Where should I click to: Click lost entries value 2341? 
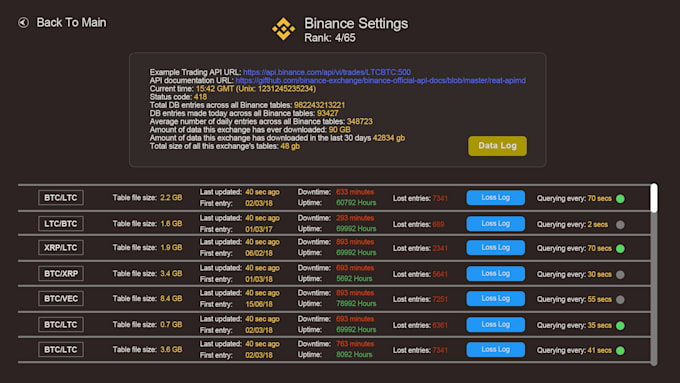pos(440,249)
